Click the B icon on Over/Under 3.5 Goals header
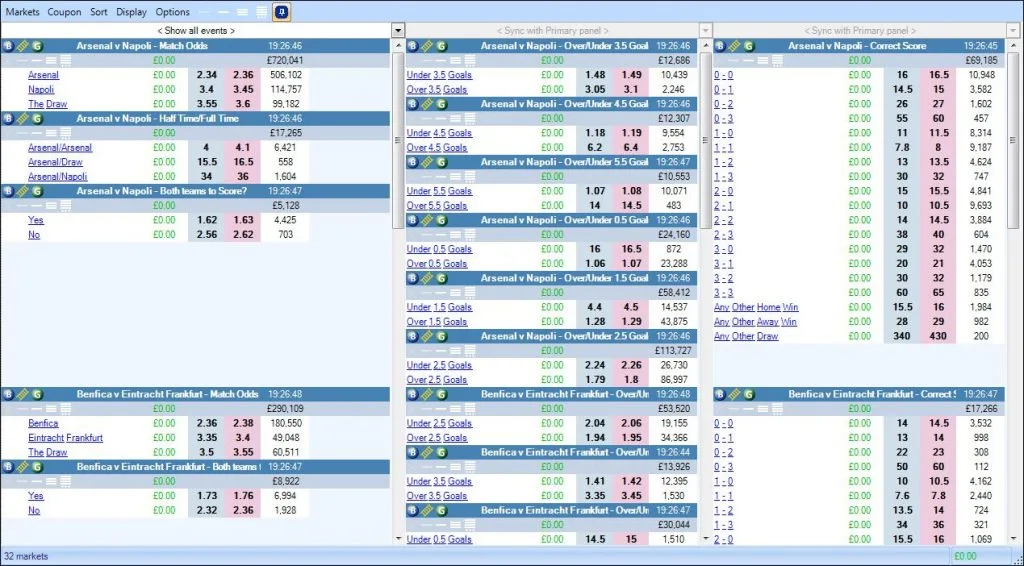Image resolution: width=1024 pixels, height=566 pixels. click(413, 46)
